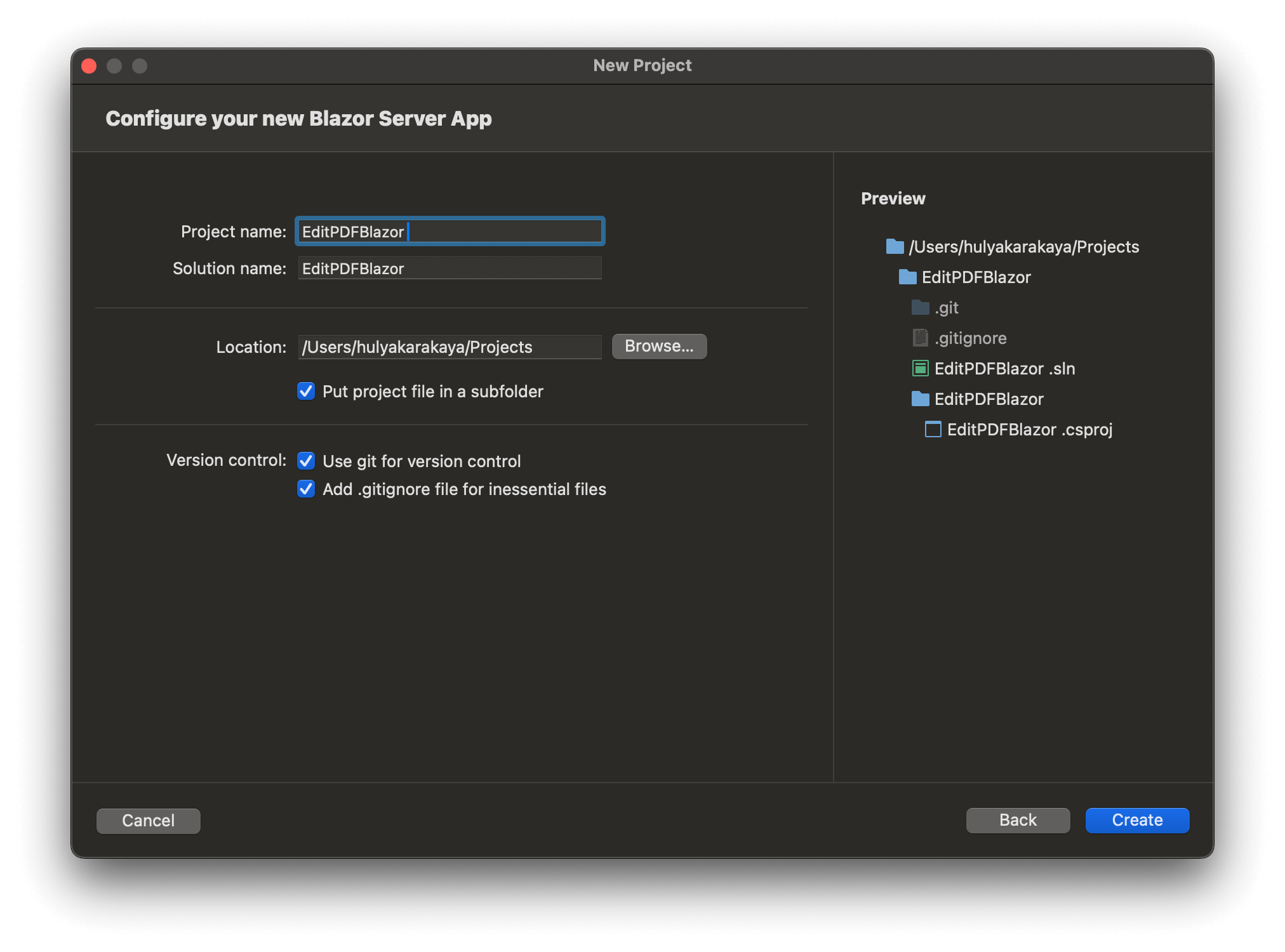Focus the Location path field
1285x952 pixels.
pos(449,347)
